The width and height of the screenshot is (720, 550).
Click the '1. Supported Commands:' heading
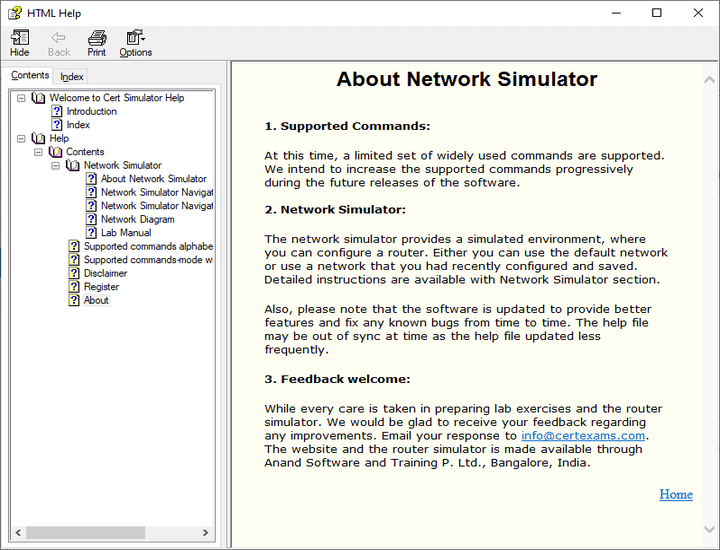click(x=347, y=126)
